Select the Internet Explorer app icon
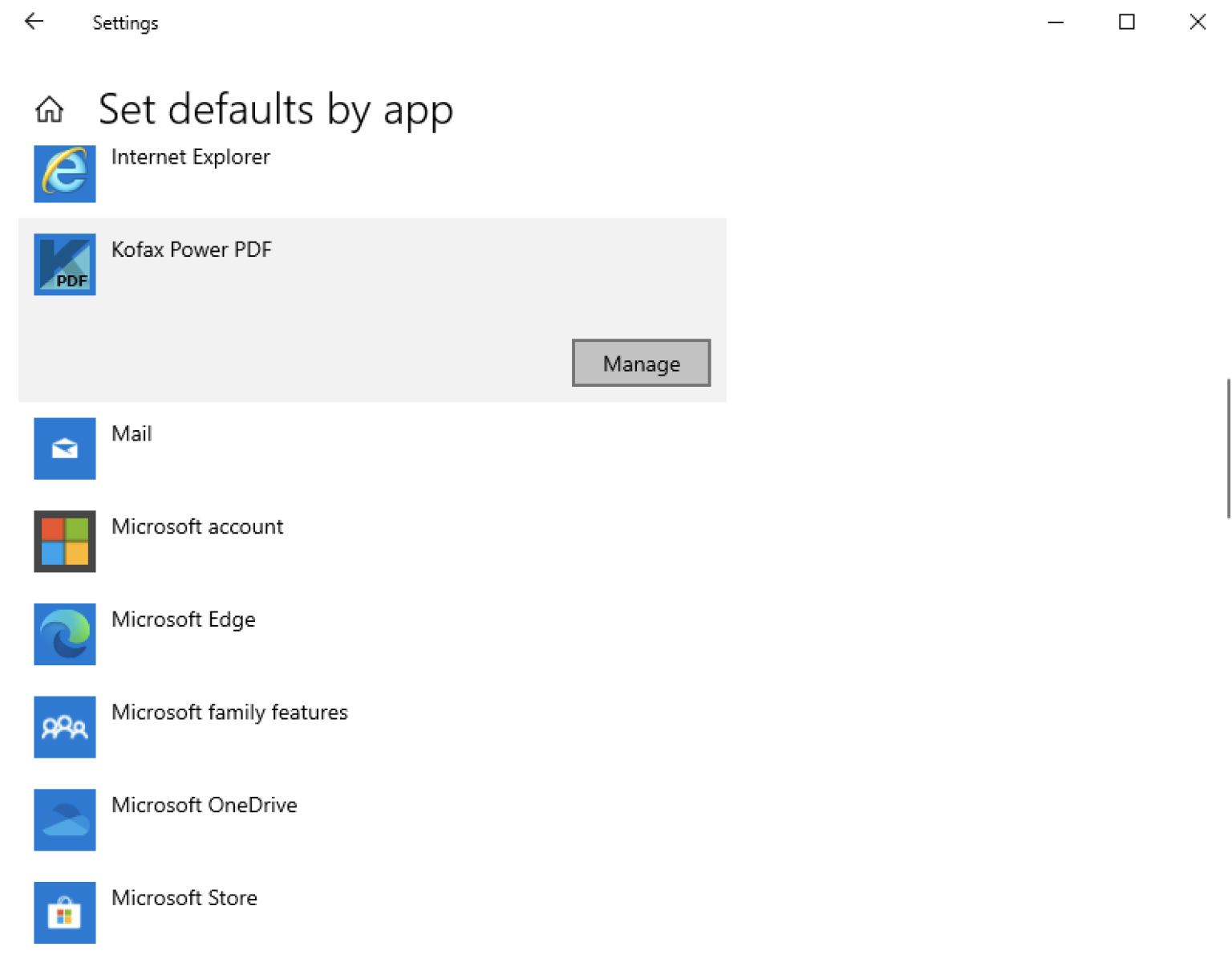 coord(64,173)
